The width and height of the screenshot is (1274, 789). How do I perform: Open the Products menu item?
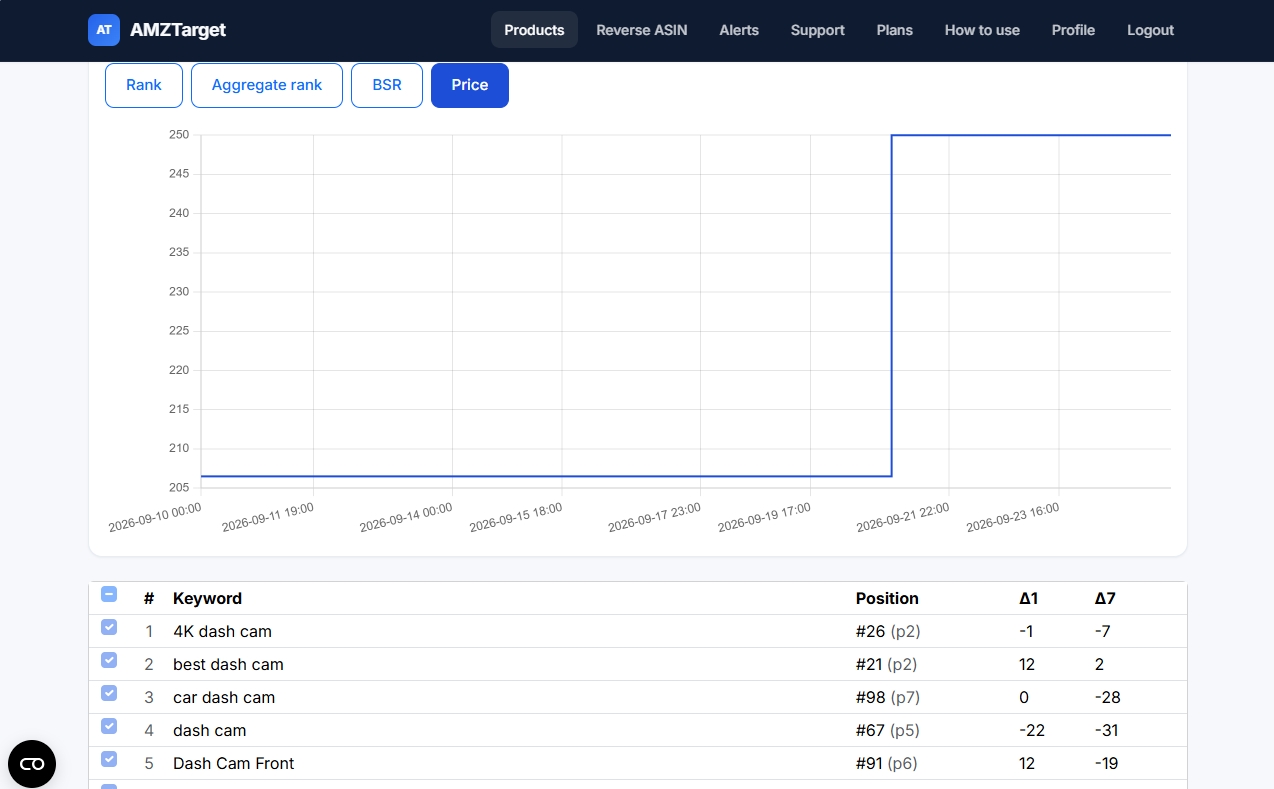point(534,30)
